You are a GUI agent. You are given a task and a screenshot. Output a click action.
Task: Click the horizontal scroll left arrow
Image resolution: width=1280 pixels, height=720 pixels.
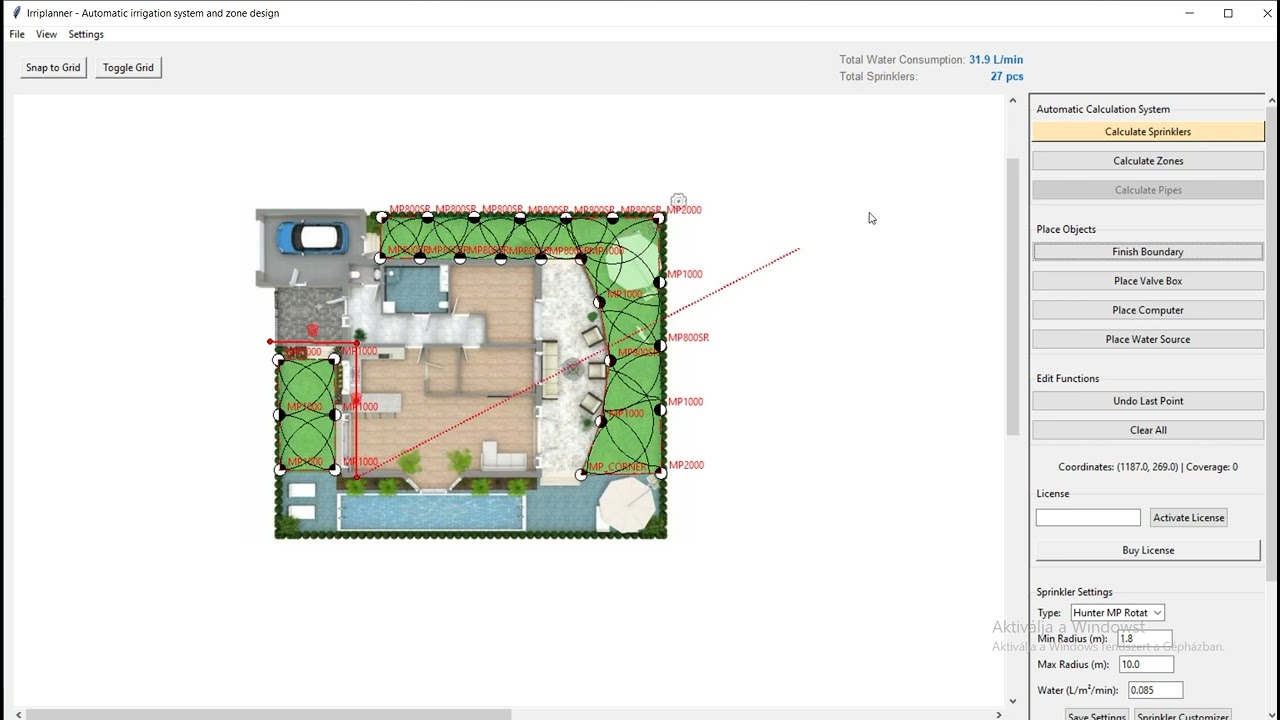(x=18, y=714)
